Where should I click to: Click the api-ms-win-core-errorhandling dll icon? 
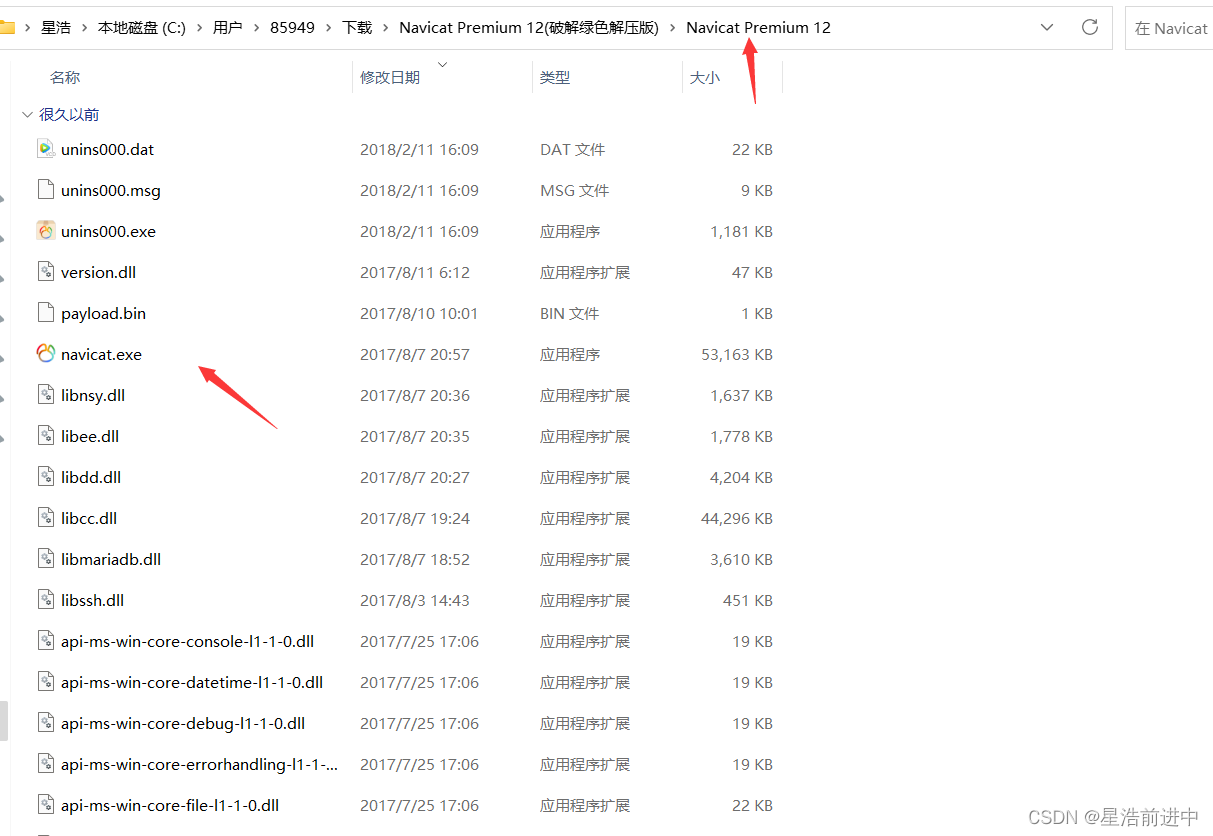tap(45, 764)
